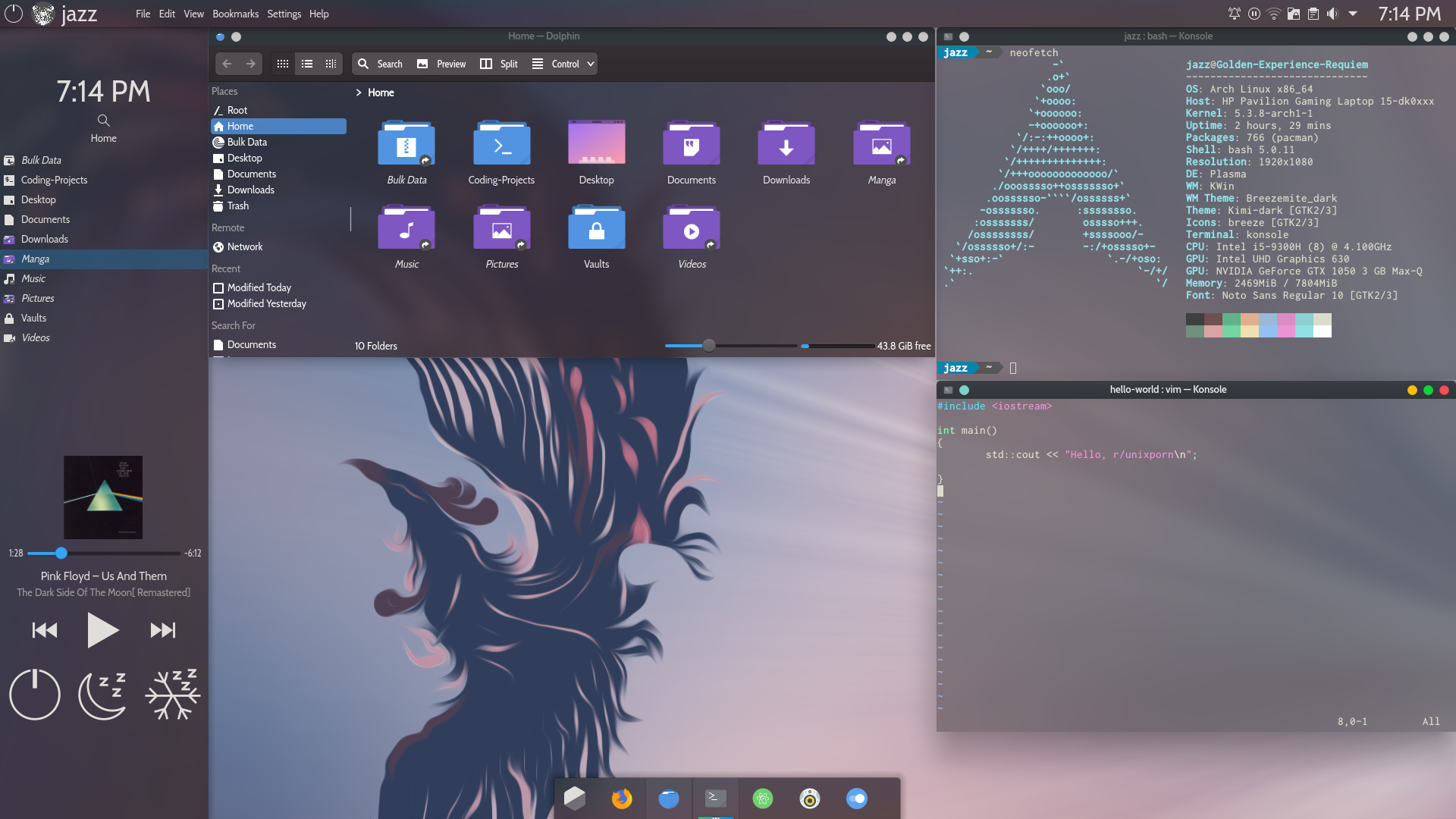Click the search icon in left sidebar
Viewport: 1456px width, 819px height.
(x=104, y=120)
